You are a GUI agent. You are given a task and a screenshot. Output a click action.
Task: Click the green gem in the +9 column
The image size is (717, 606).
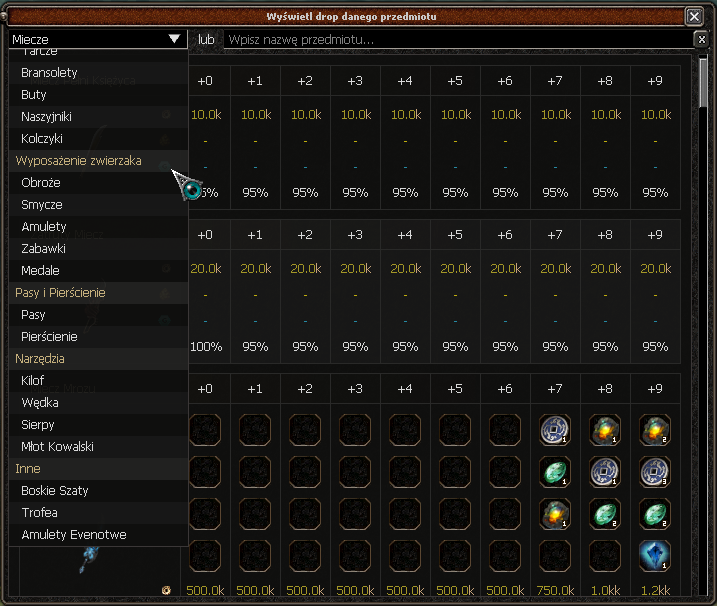tap(655, 514)
